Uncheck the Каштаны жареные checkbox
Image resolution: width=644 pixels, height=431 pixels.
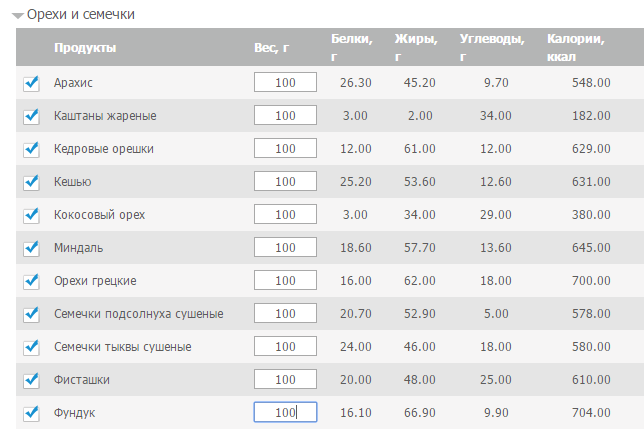coord(31,116)
